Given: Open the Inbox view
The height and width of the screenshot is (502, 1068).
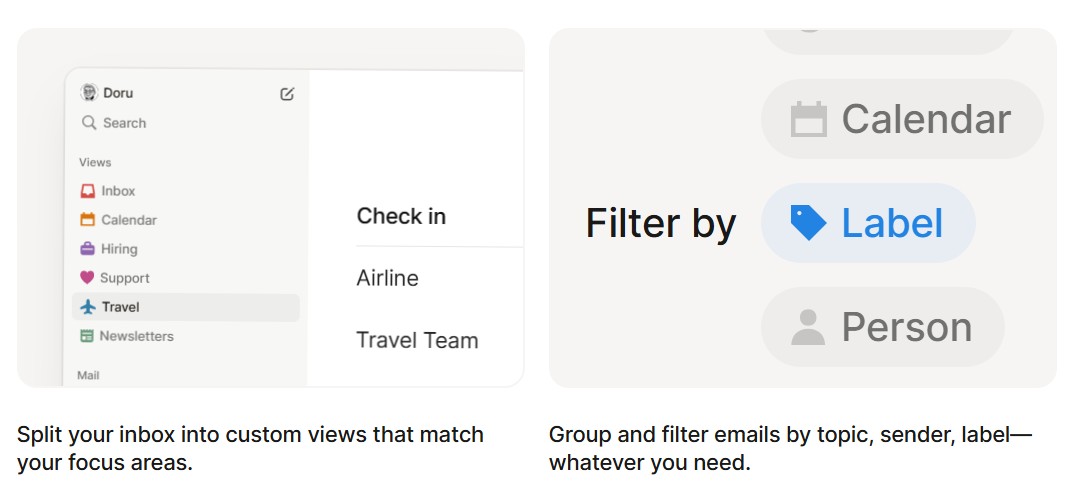Looking at the screenshot, I should click(118, 191).
